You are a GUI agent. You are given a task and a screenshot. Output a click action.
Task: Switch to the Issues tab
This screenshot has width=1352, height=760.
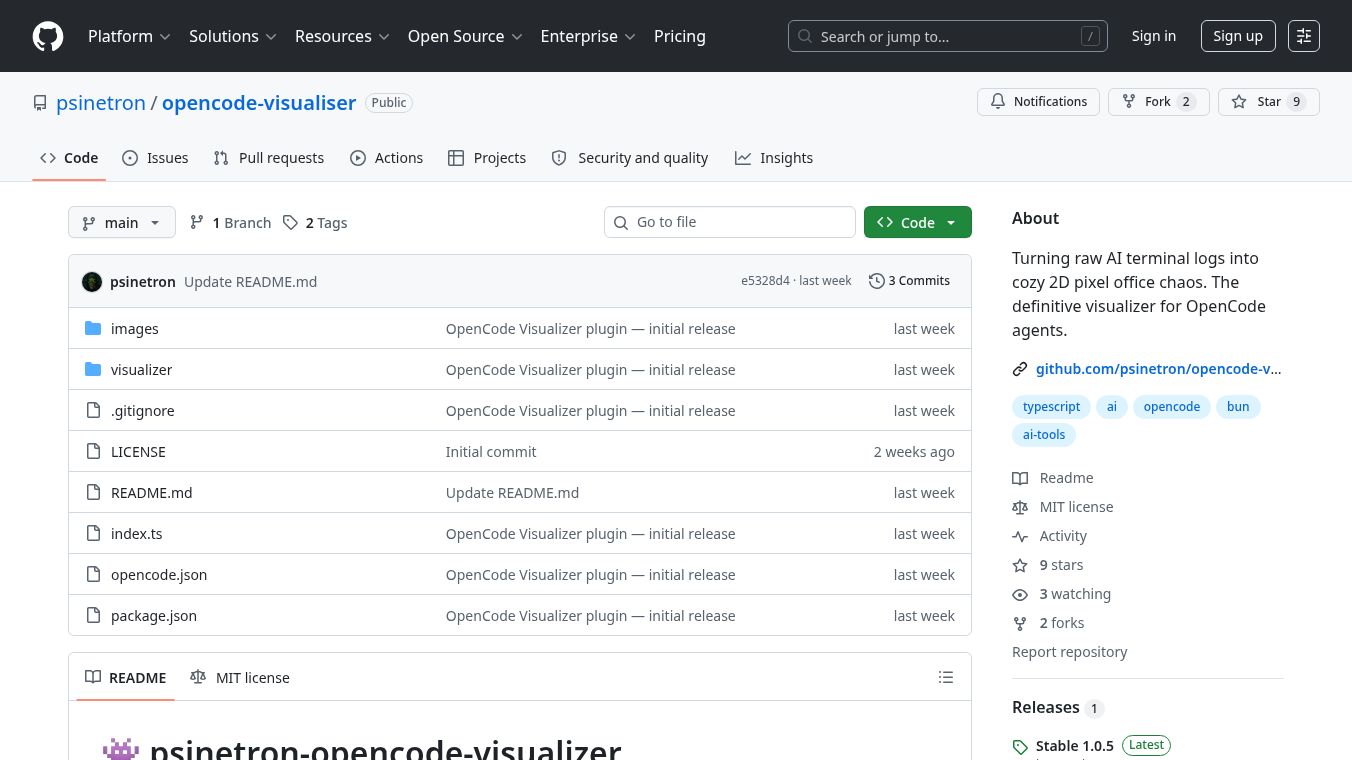pos(155,158)
